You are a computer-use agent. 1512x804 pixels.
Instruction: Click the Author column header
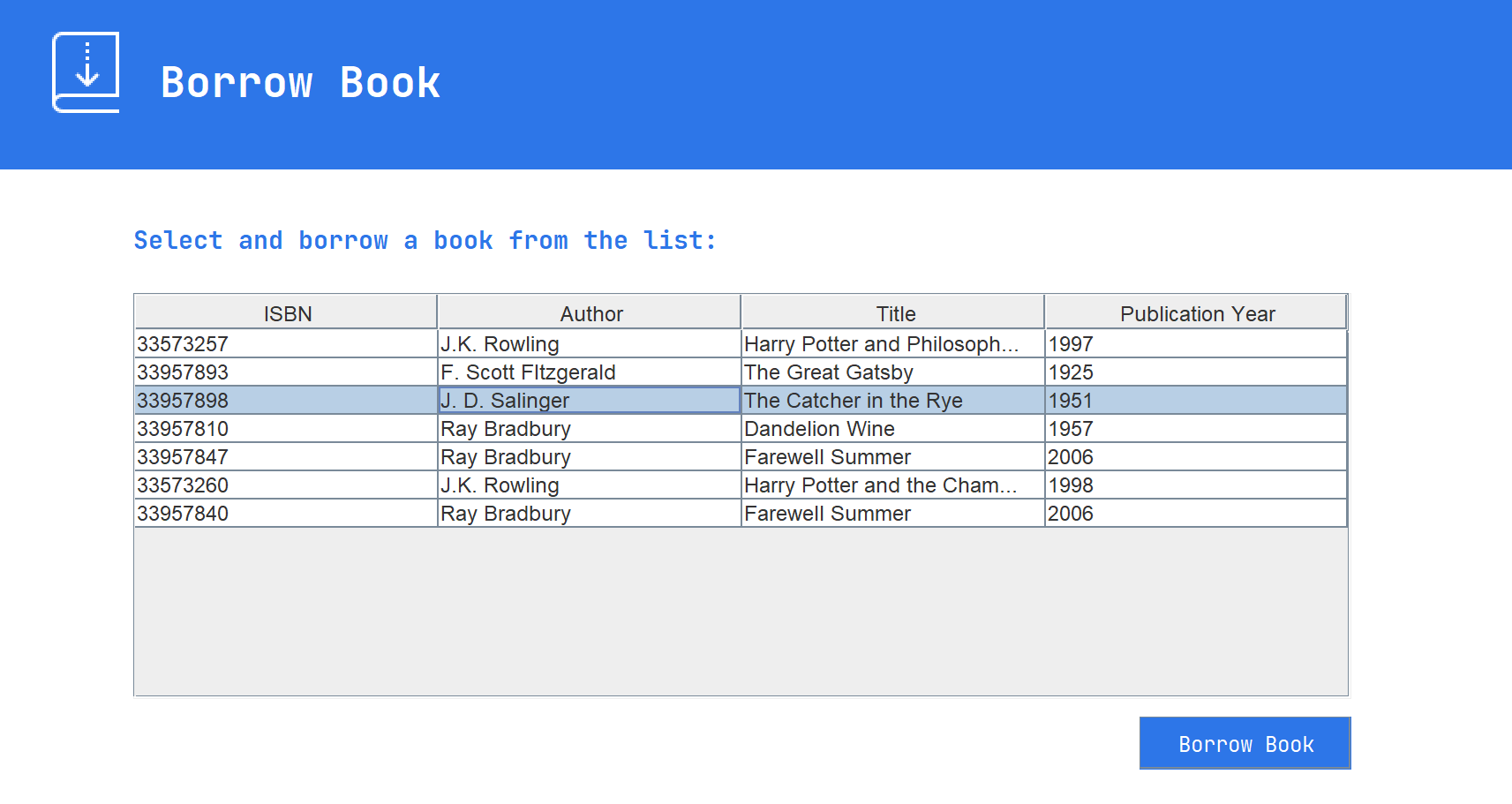pyautogui.click(x=590, y=312)
